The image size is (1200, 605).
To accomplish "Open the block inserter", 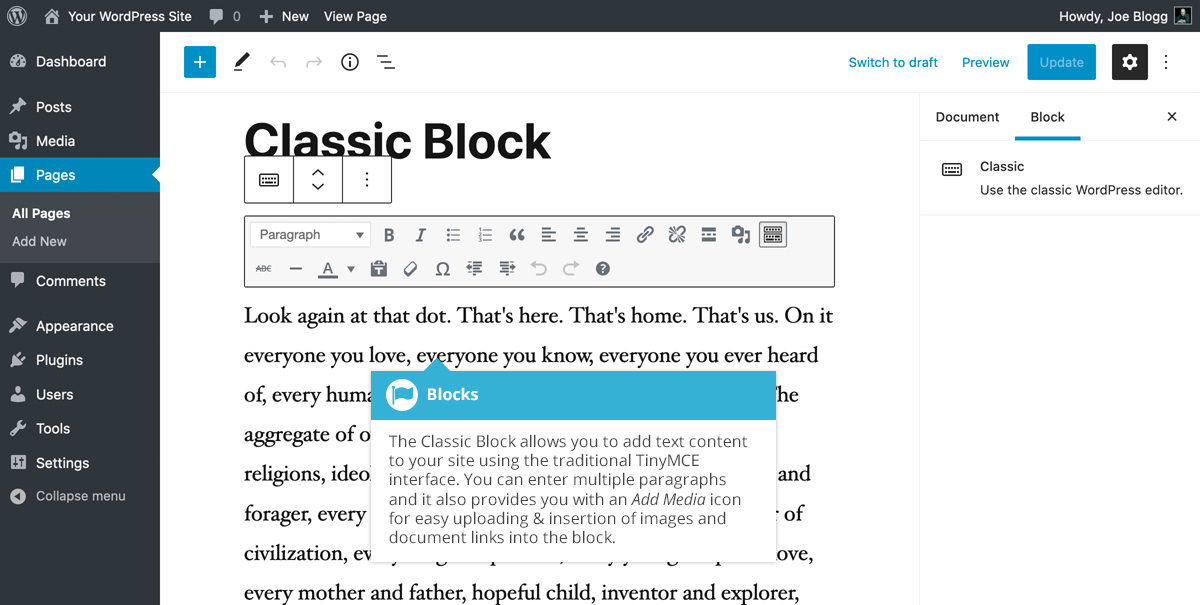I will click(x=199, y=61).
